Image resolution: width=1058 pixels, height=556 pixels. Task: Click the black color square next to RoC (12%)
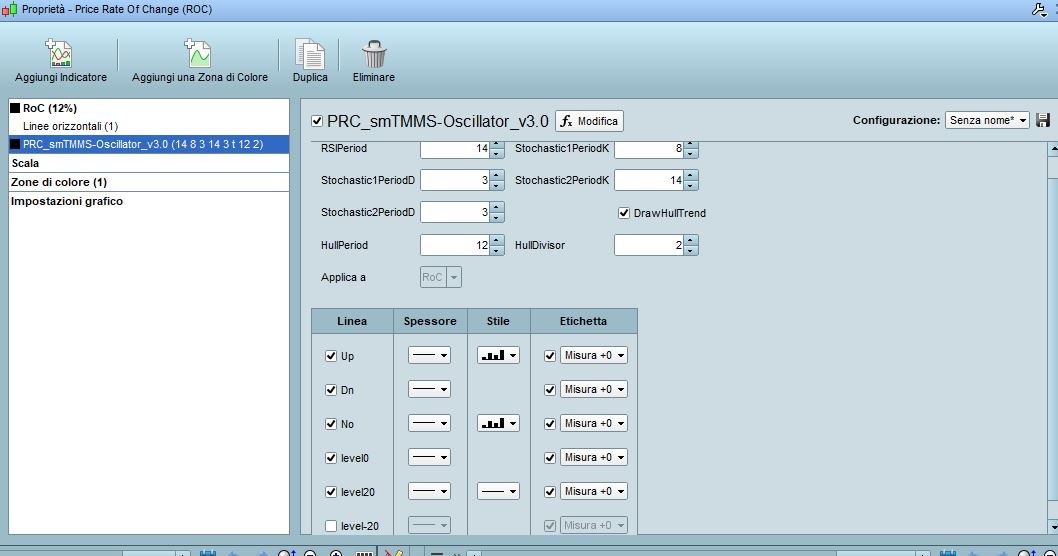point(16,108)
